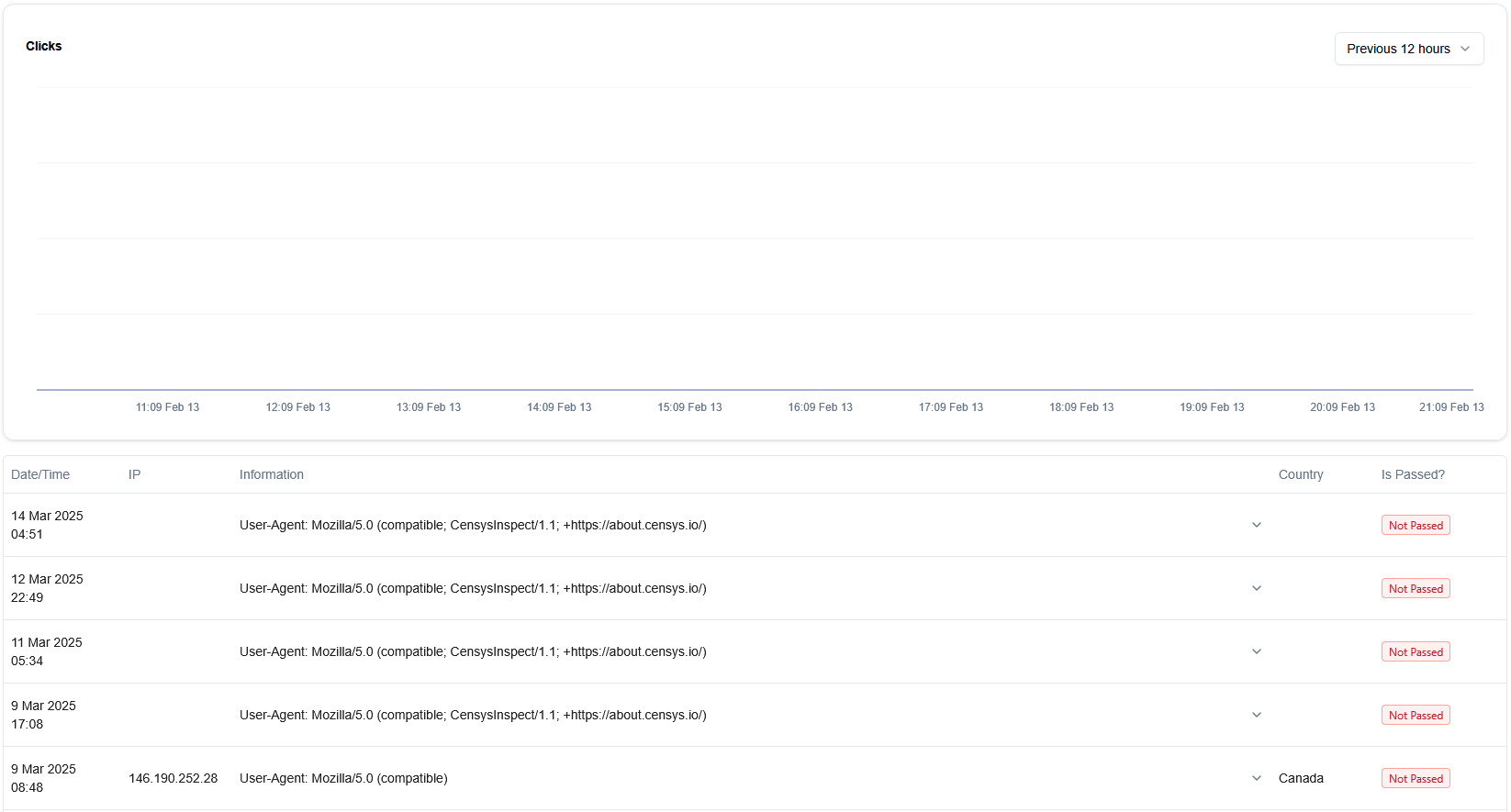This screenshot has width=1511, height=812.
Task: Click the Canada country cell
Action: pyautogui.click(x=1300, y=778)
